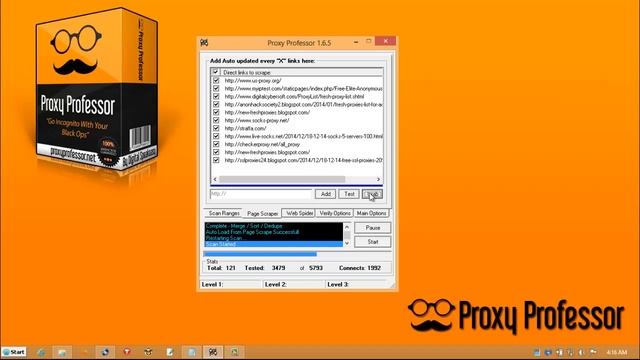The width and height of the screenshot is (640, 360).
Task: Click the 'Connects: 1992' stat
Action: point(360,268)
